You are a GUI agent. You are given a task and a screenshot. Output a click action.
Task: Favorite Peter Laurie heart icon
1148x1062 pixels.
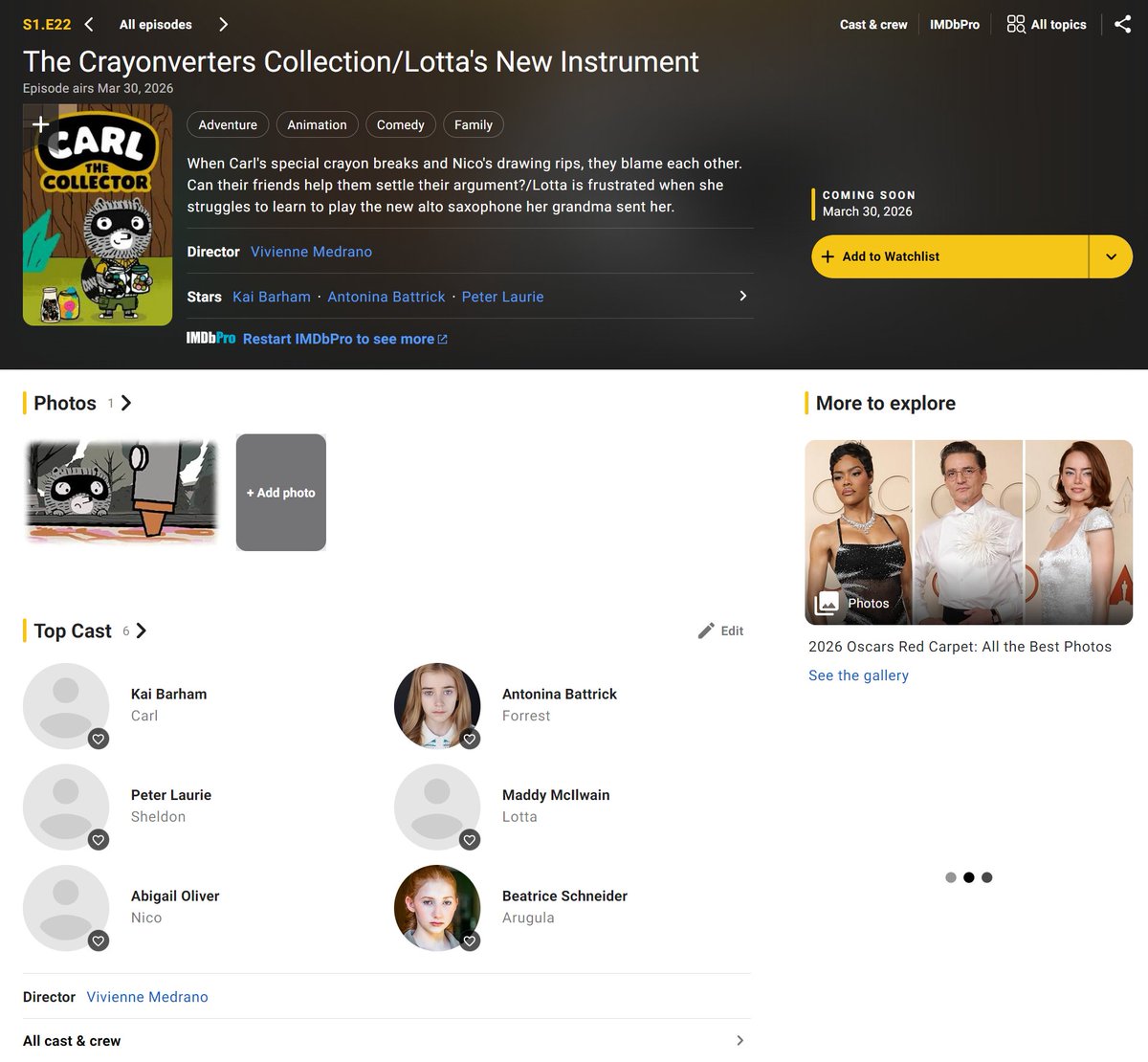98,840
